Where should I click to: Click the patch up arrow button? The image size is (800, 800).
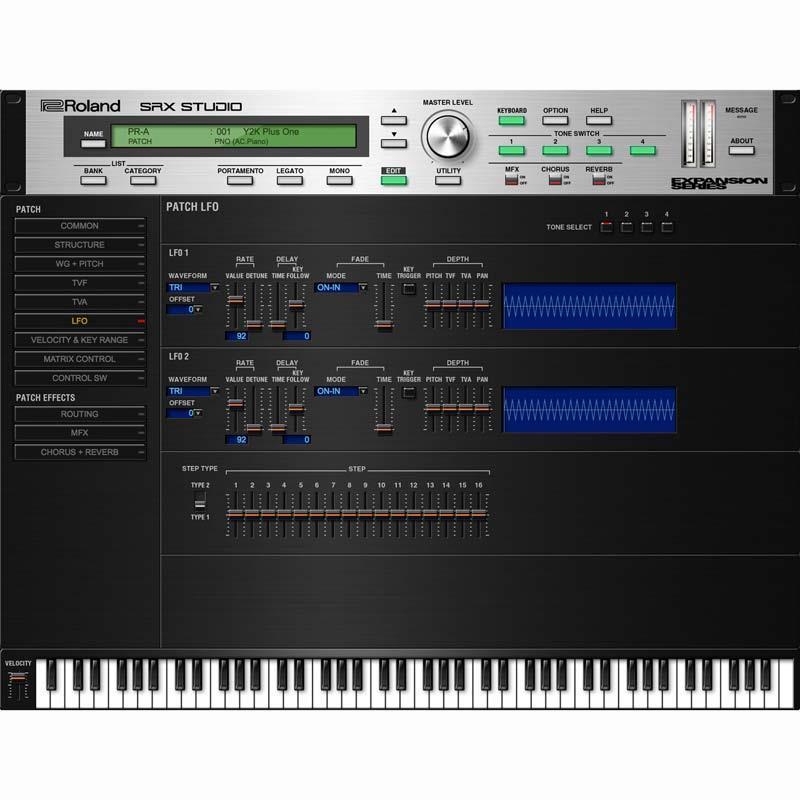coord(393,120)
